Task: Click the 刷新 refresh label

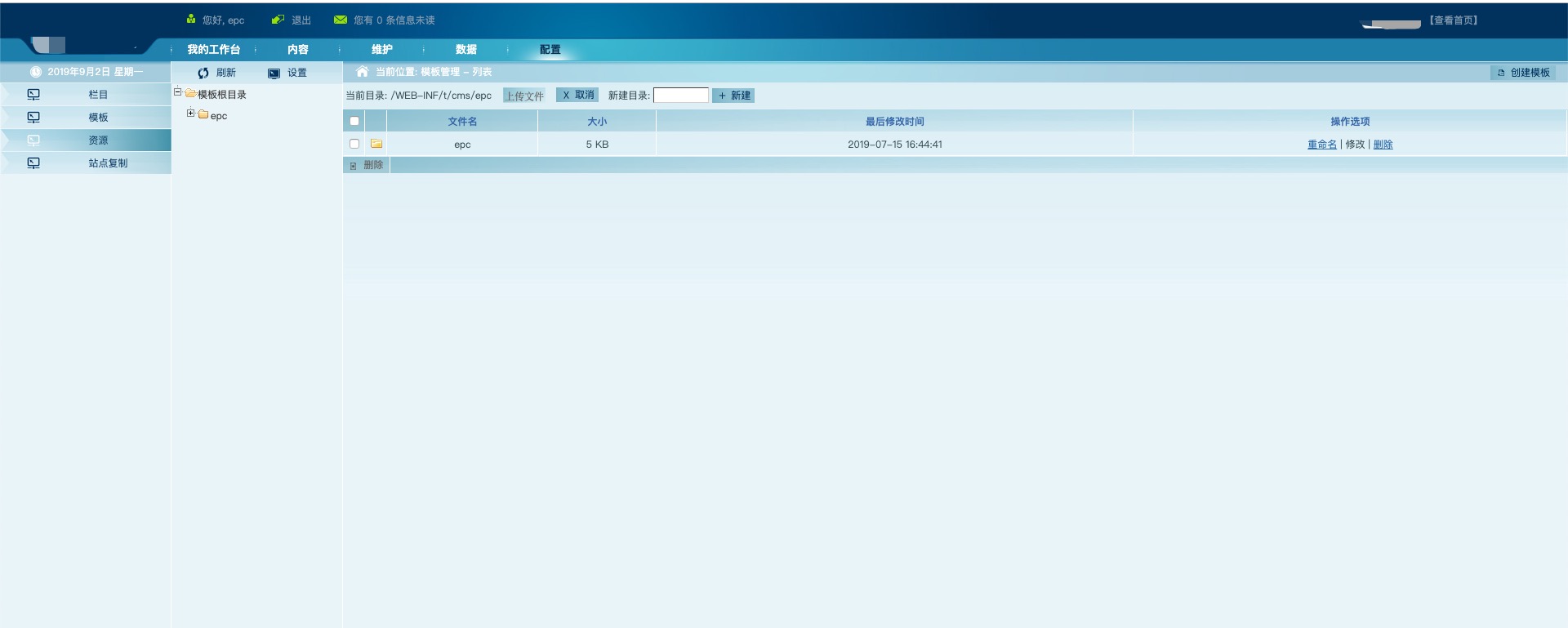Action: click(x=226, y=73)
